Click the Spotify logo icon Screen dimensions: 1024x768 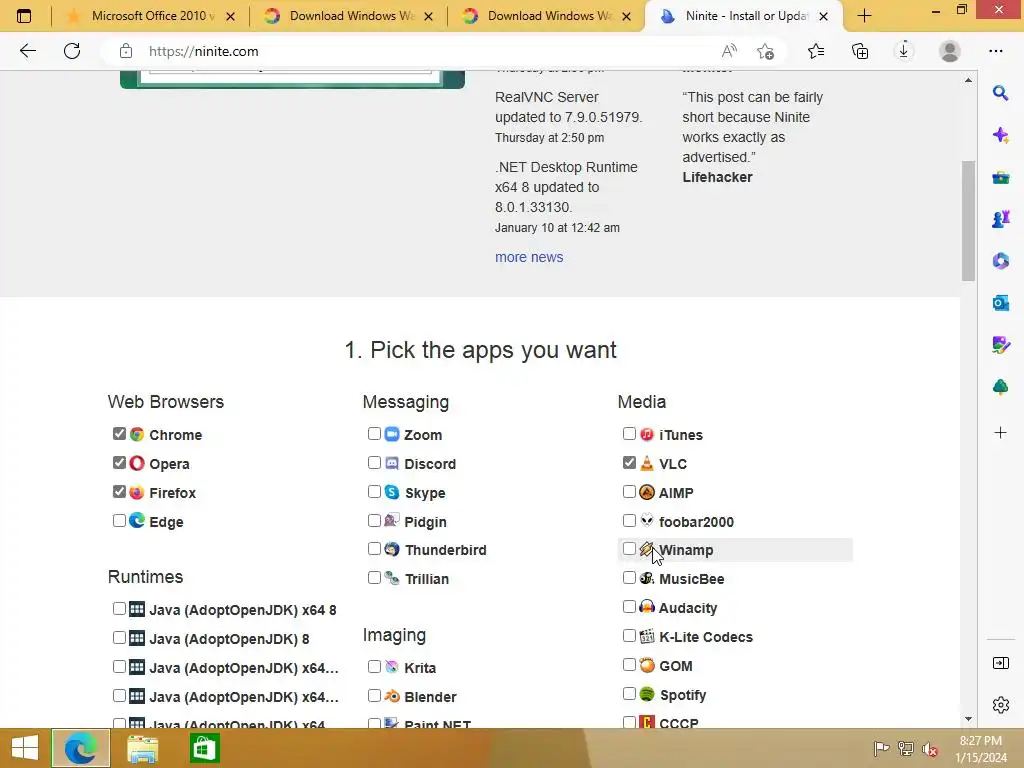[647, 694]
